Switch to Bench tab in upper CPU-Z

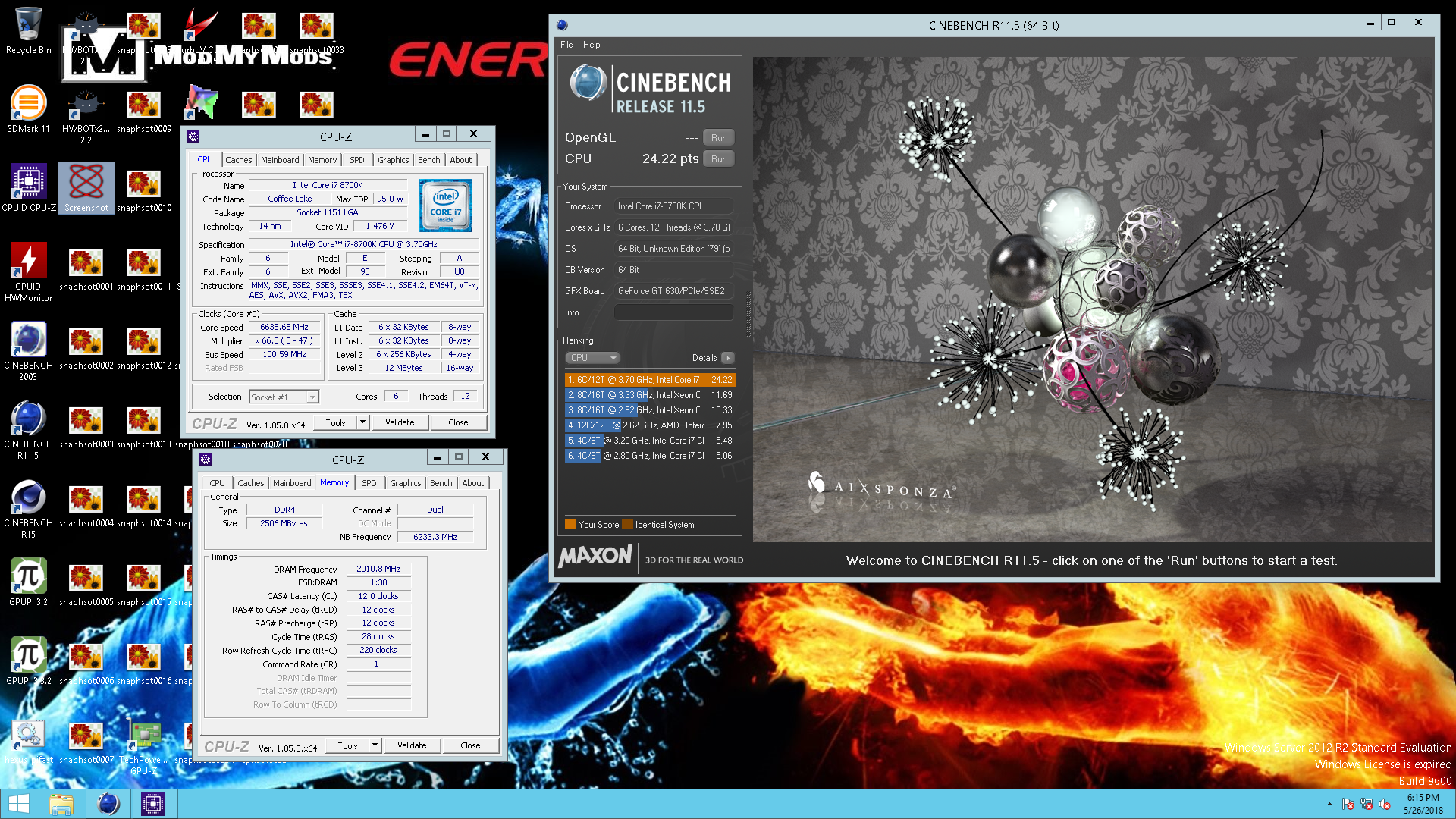point(428,160)
